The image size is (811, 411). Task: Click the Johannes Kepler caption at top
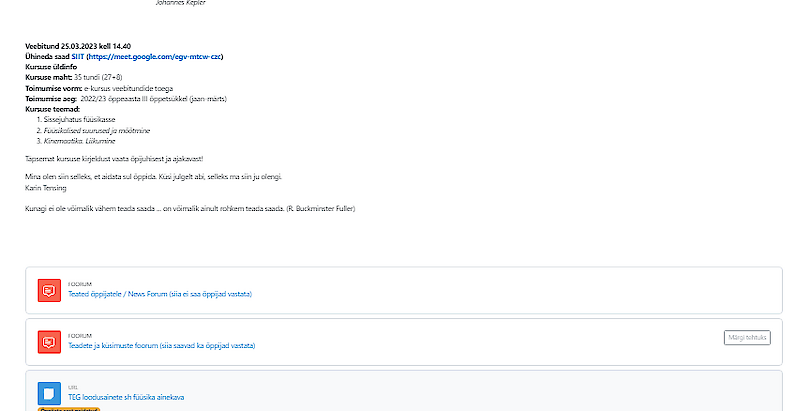[181, 3]
